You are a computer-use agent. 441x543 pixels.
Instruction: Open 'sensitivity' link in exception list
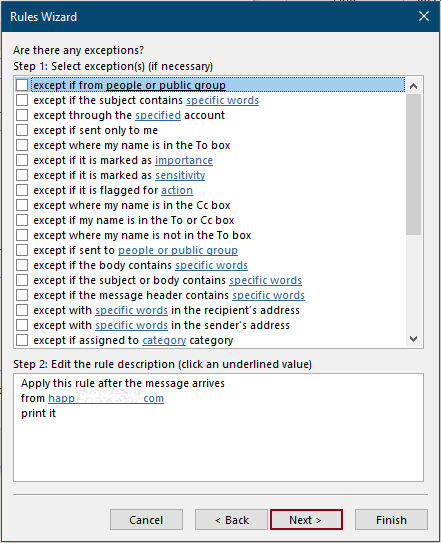pos(180,175)
